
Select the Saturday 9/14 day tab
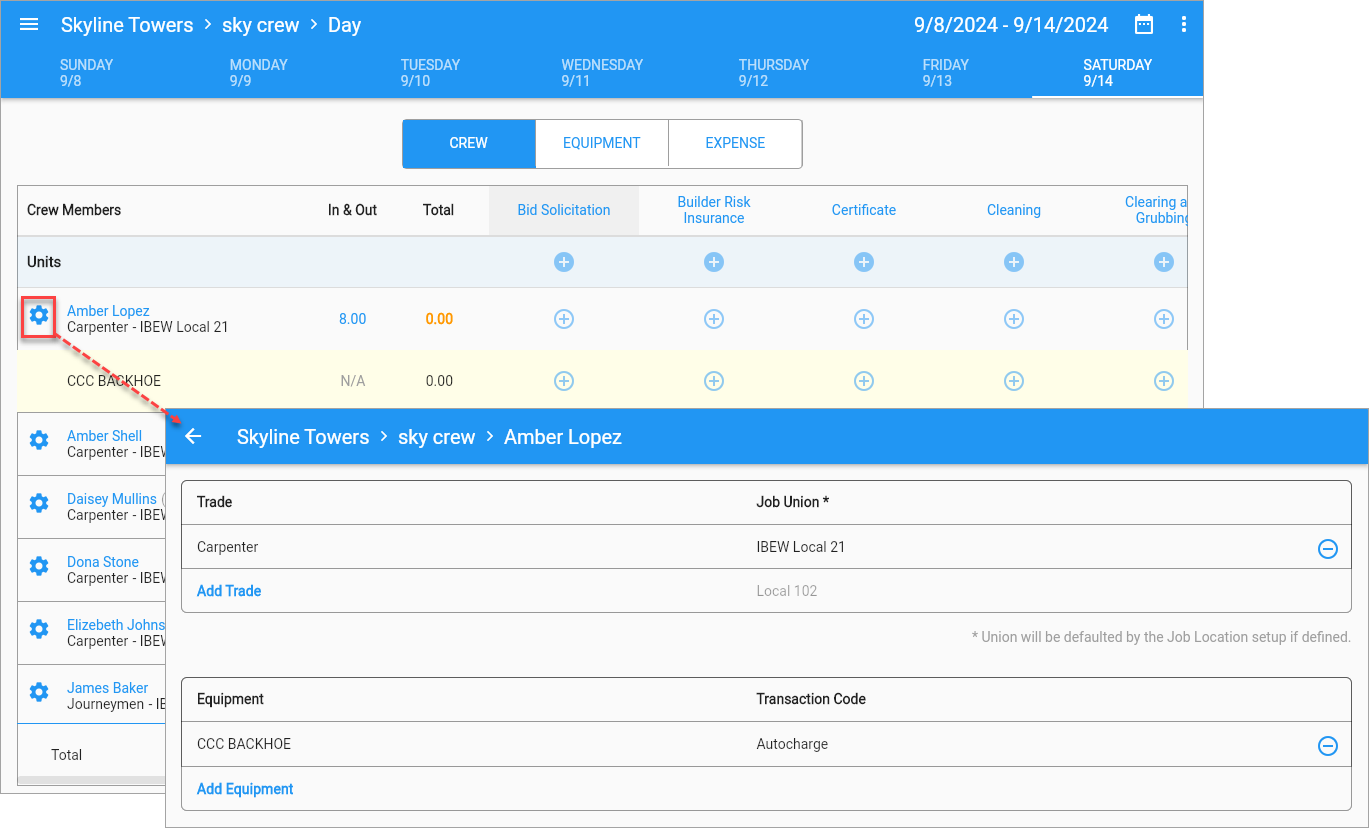[x=1117, y=73]
